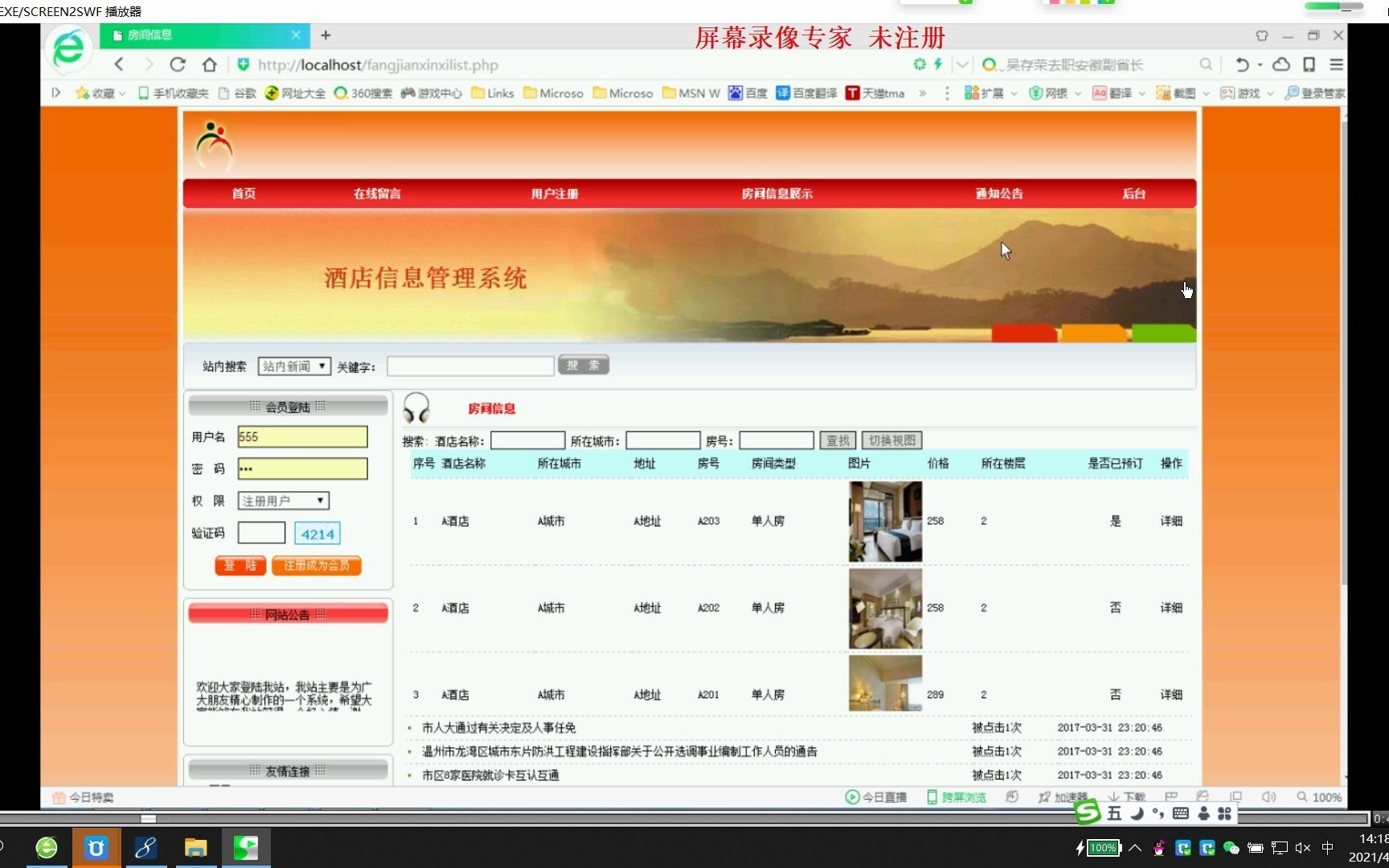Click the 百度 Baidu icon in favorites bar
The width and height of the screenshot is (1389, 868).
pos(750,93)
